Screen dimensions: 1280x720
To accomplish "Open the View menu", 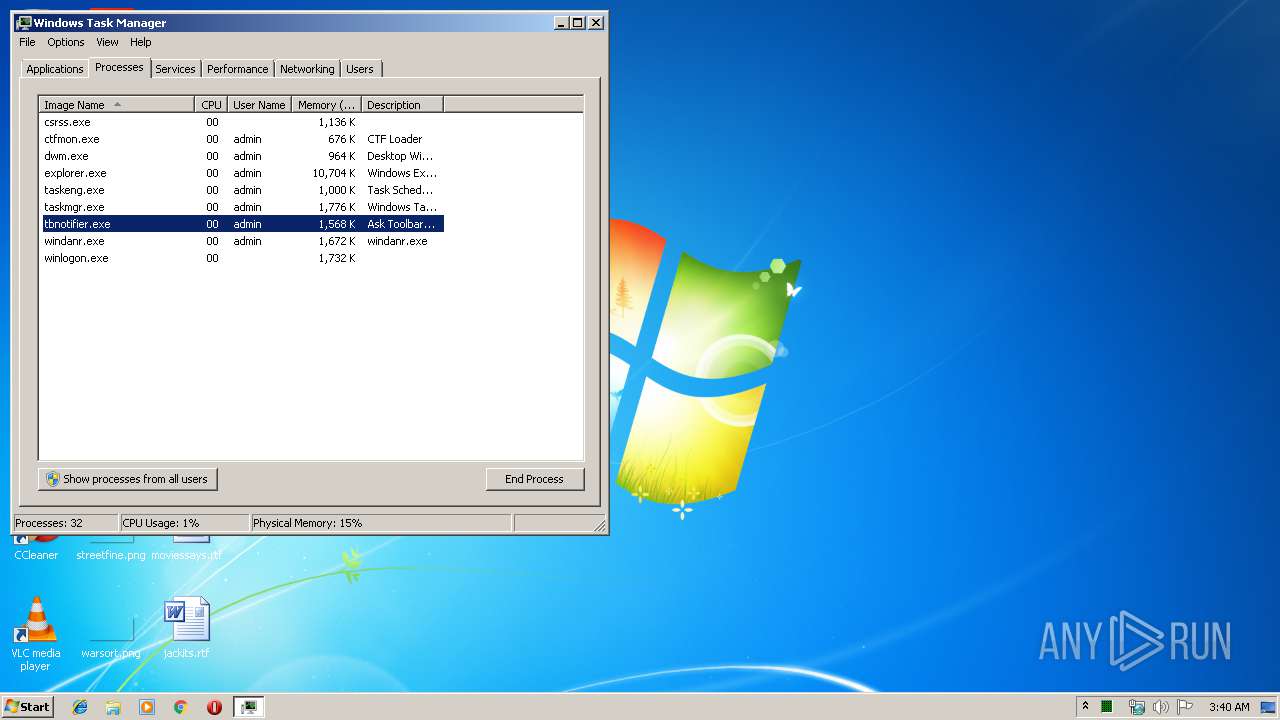I will click(x=107, y=42).
